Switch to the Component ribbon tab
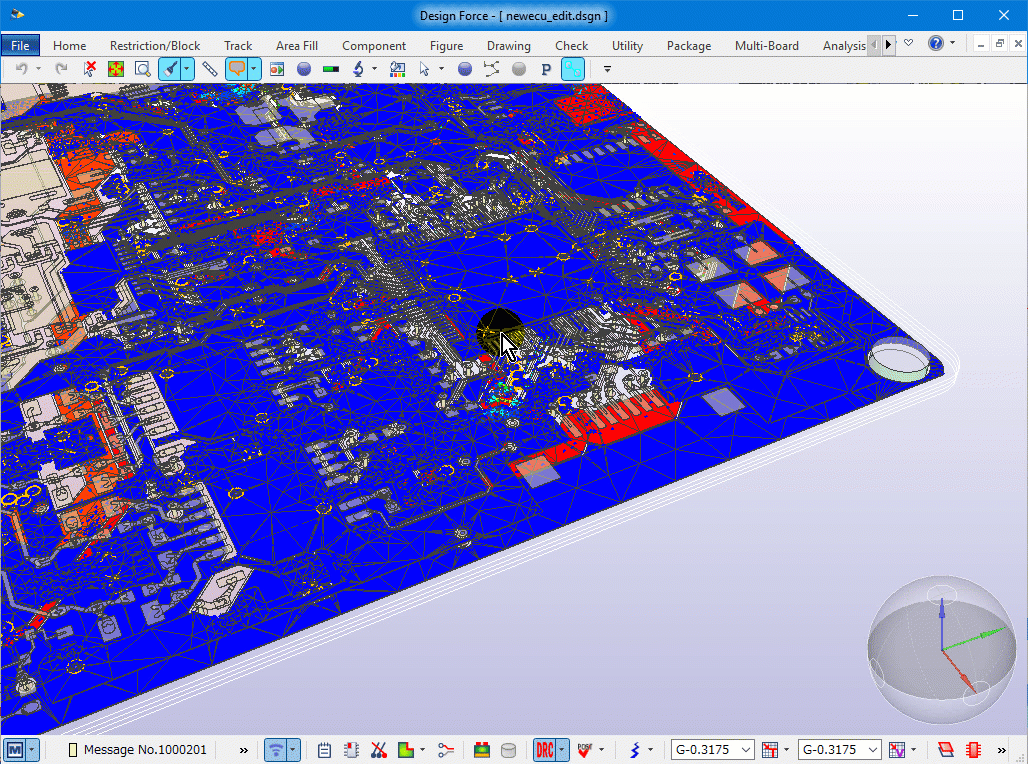This screenshot has height=764, width=1028. click(x=373, y=45)
